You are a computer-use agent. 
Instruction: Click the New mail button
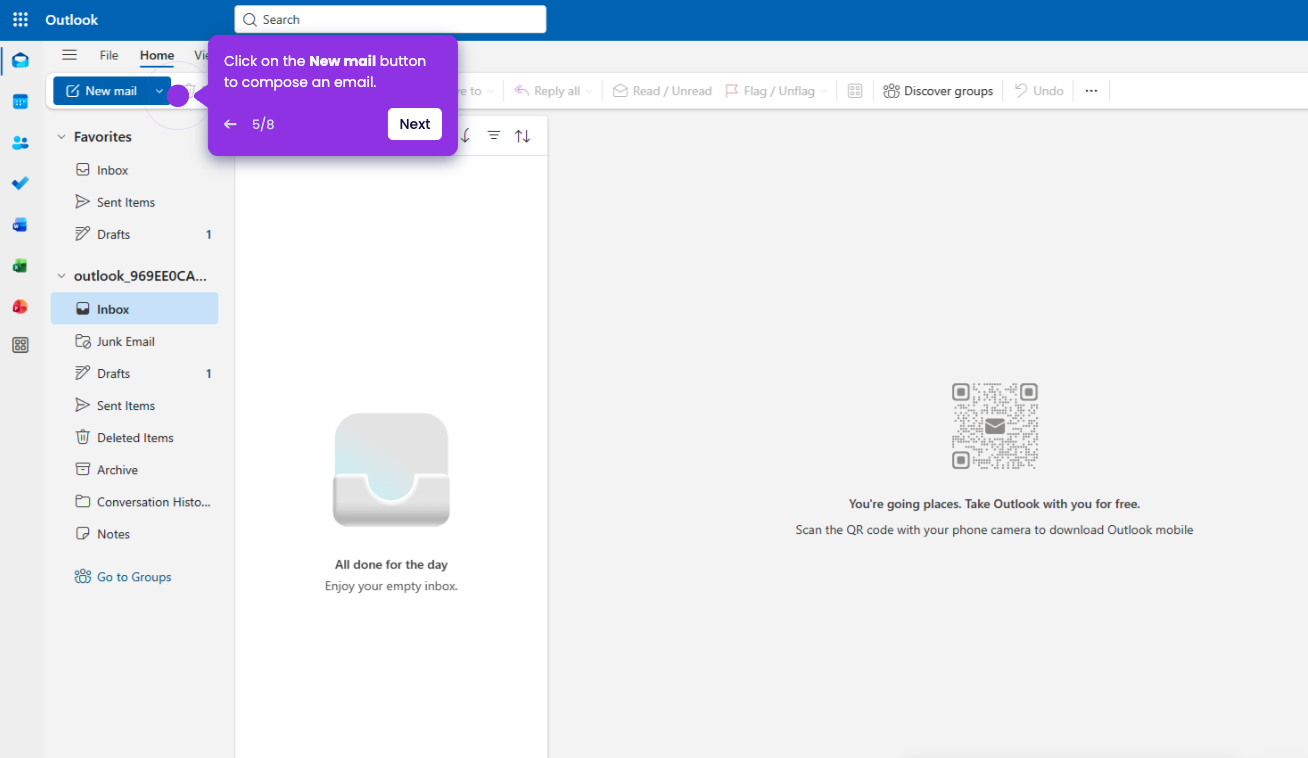pyautogui.click(x=101, y=91)
